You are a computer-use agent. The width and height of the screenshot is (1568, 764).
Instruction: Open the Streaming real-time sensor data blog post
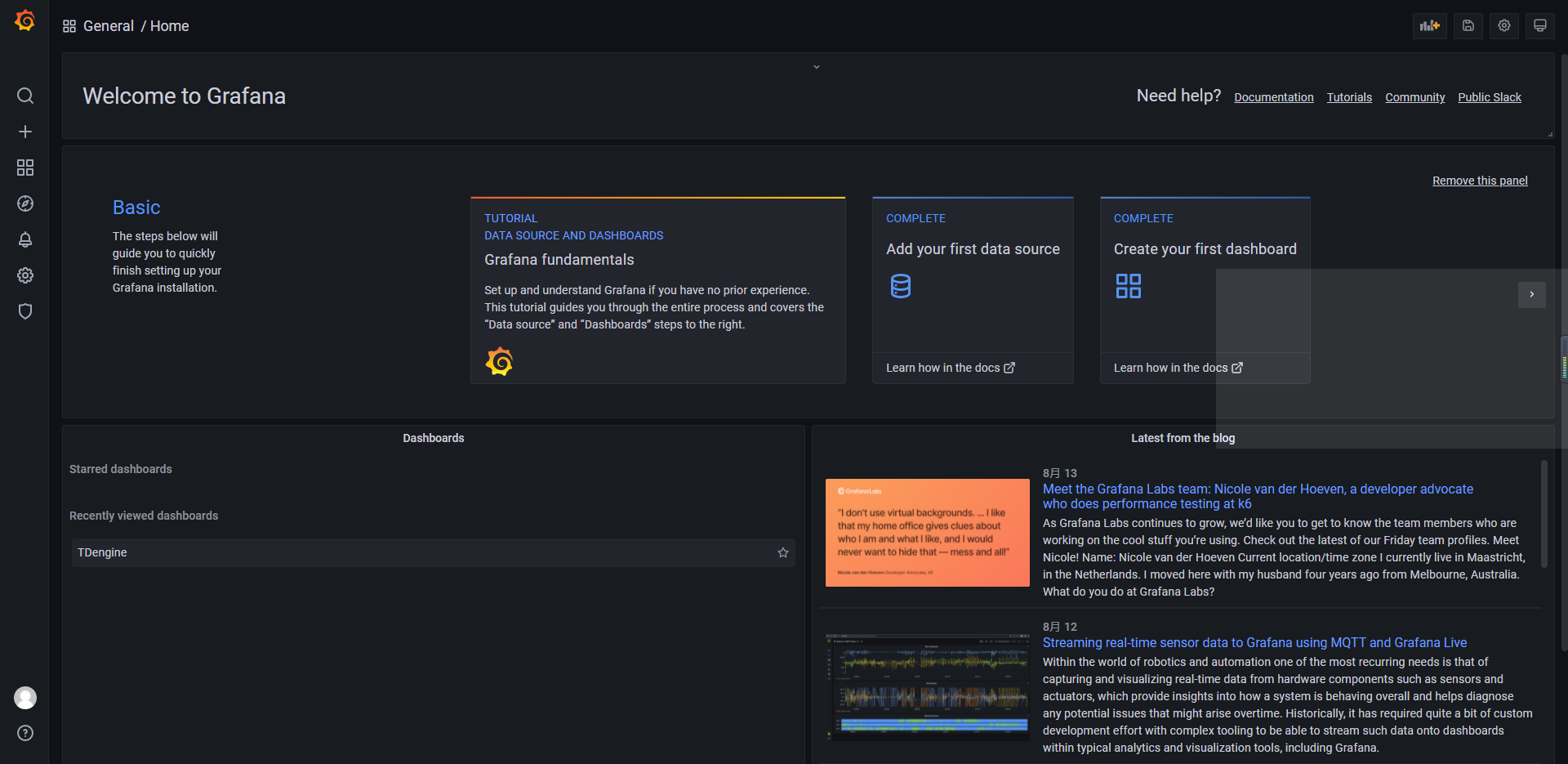[x=1254, y=642]
